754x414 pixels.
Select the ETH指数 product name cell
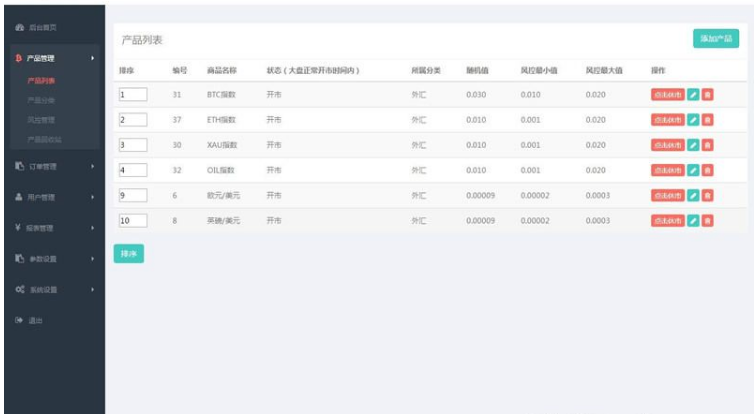(221, 120)
